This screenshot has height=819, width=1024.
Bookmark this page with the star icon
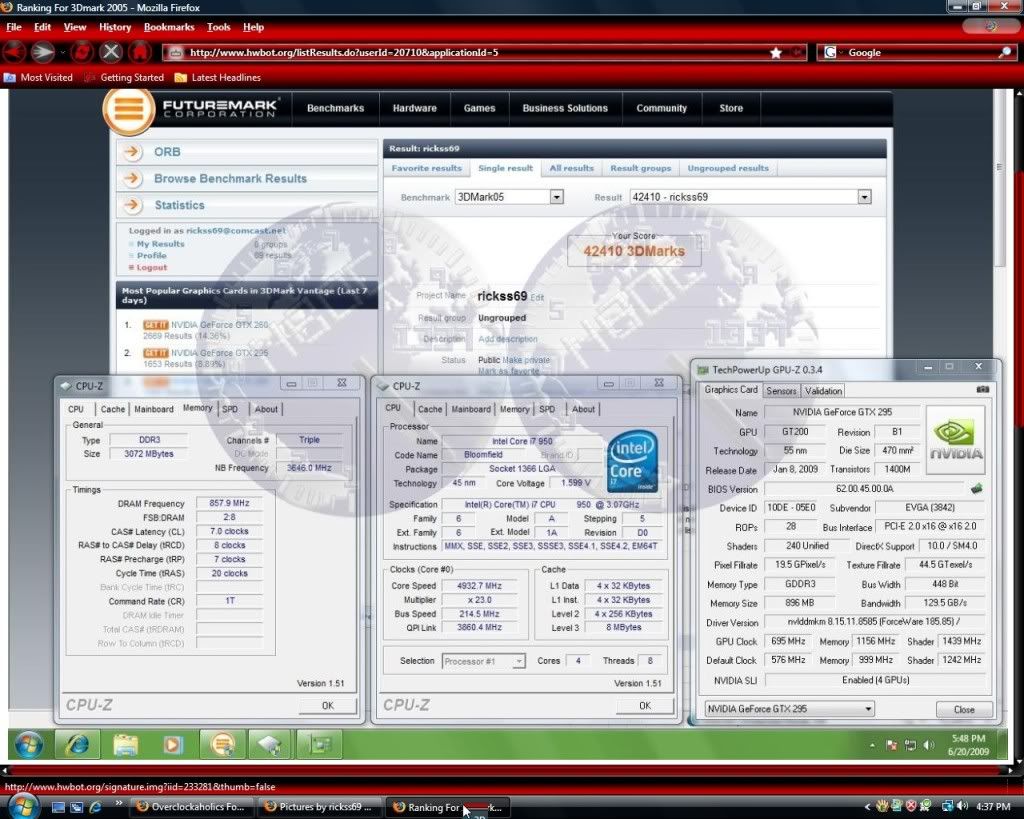(x=775, y=53)
